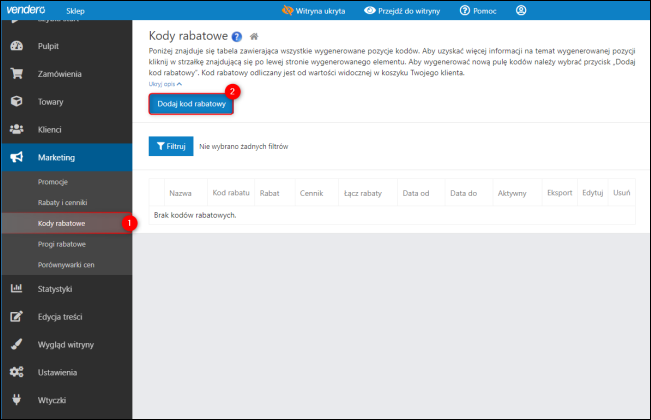Image resolution: width=651 pixels, height=420 pixels.
Task: Collapse description via Ukryj opis
Action: [165, 84]
